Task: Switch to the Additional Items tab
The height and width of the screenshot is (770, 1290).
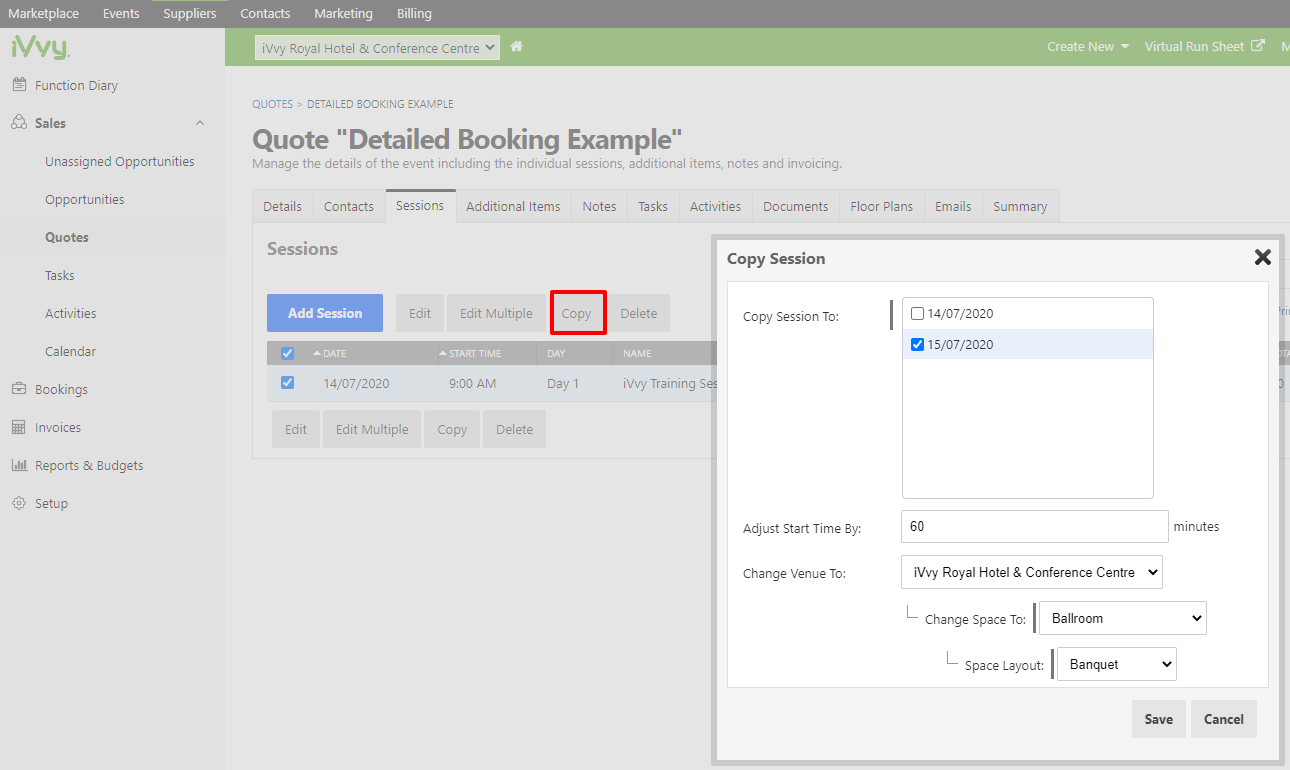Action: click(x=513, y=206)
